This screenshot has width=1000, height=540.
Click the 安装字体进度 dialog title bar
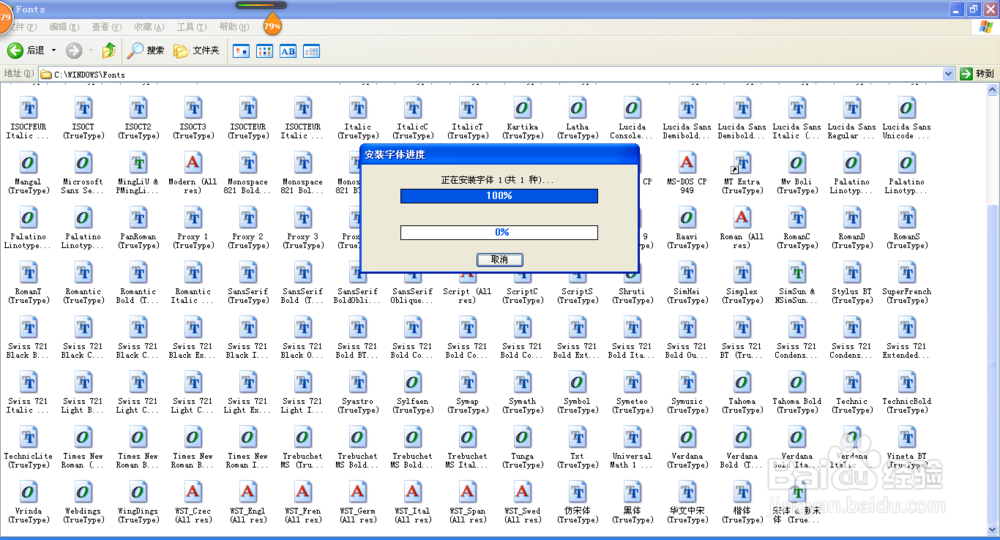pos(499,154)
